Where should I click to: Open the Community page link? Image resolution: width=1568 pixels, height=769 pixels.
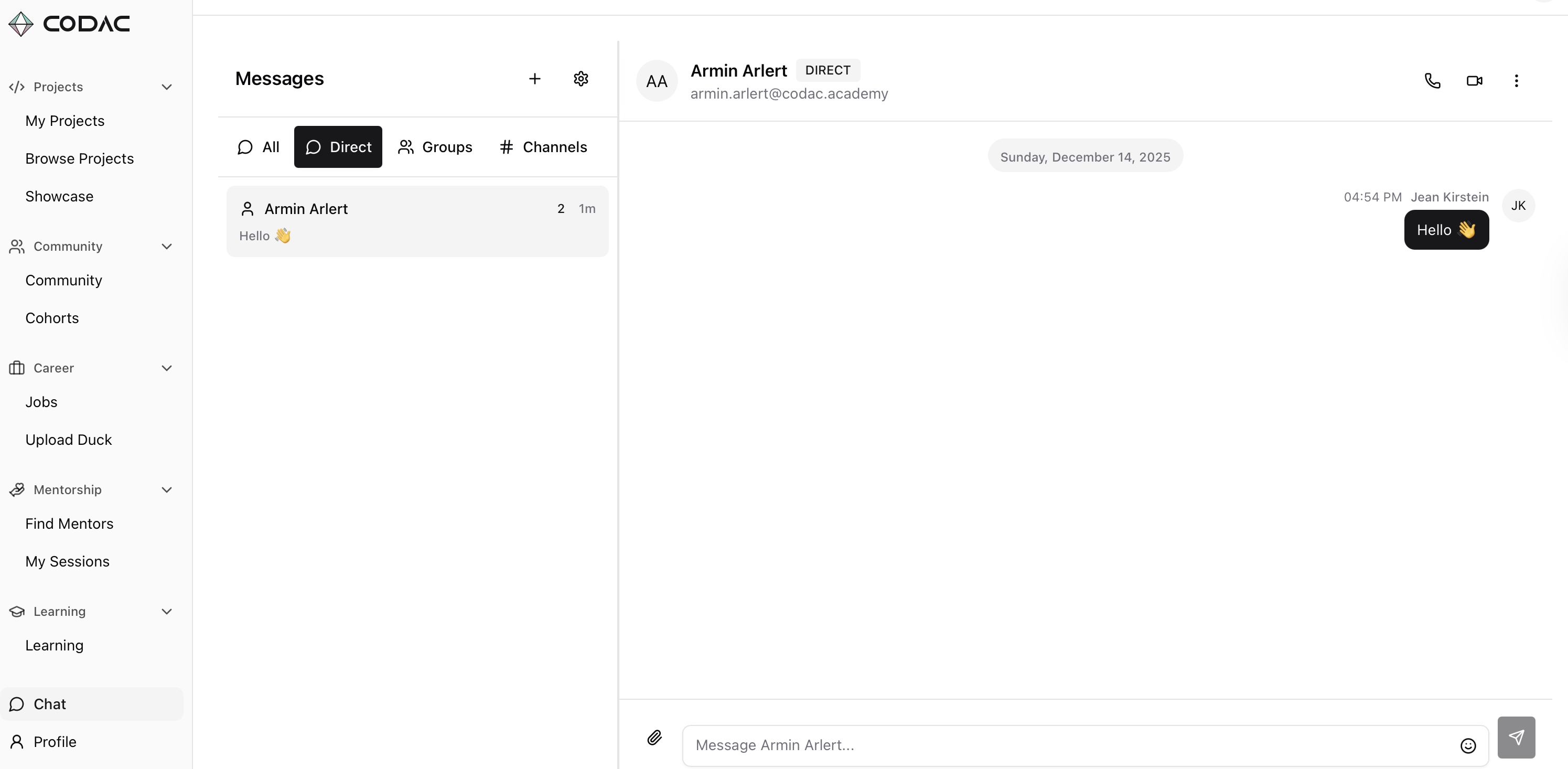(x=63, y=281)
